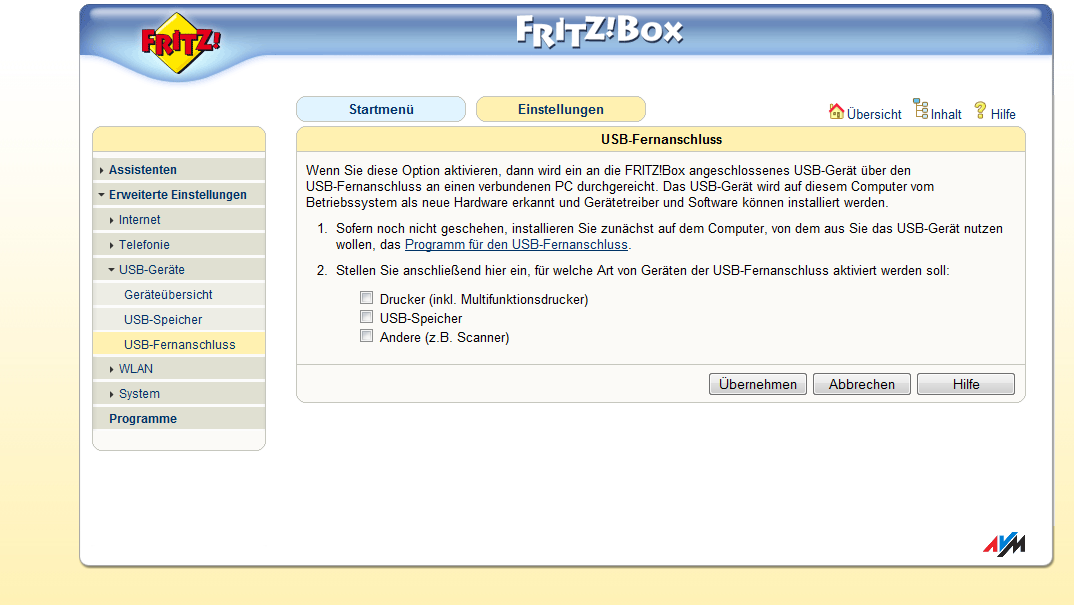1074x605 pixels.
Task: Click the System menu label
Action: pyautogui.click(x=139, y=394)
